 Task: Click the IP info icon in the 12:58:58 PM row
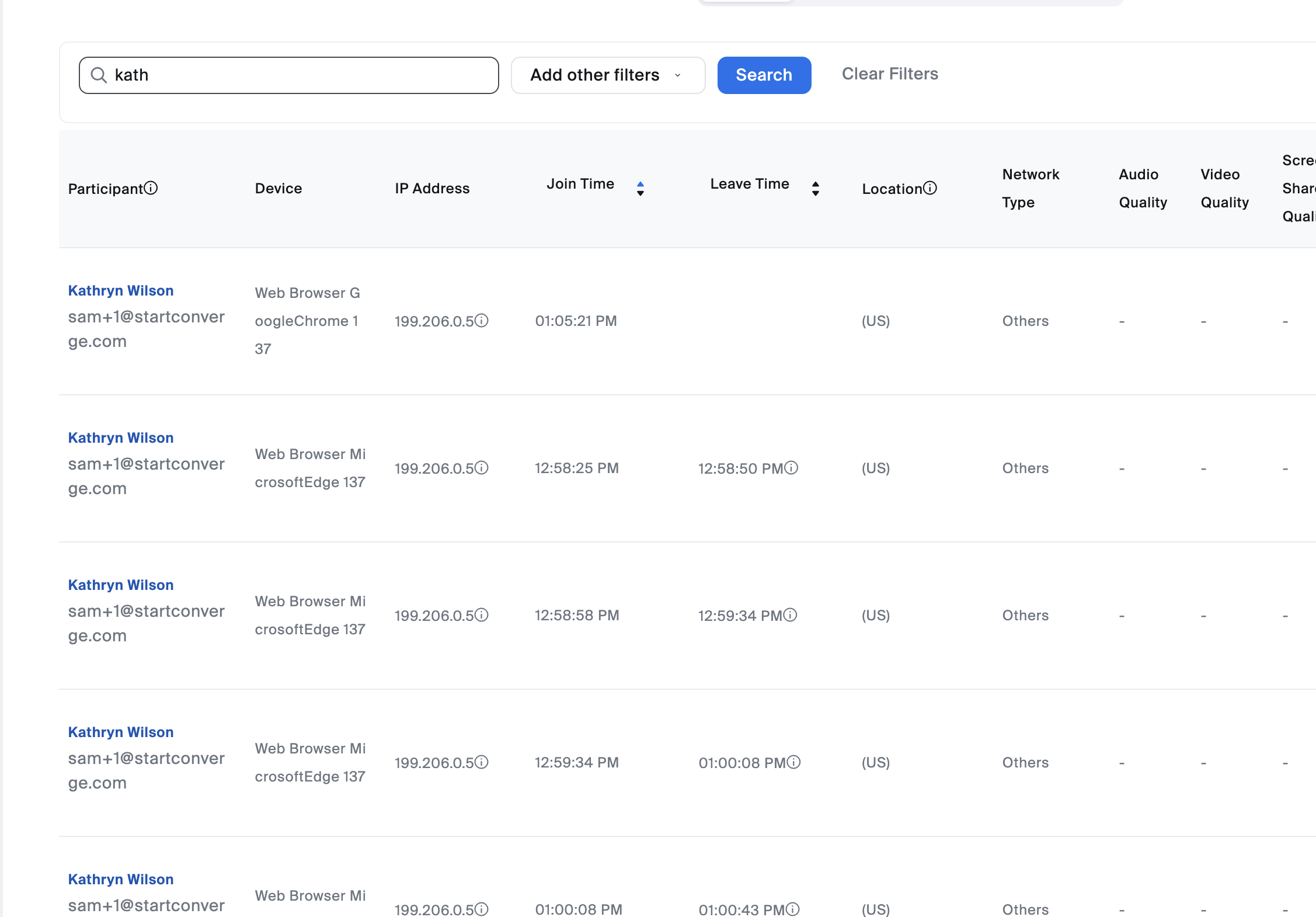coord(482,615)
